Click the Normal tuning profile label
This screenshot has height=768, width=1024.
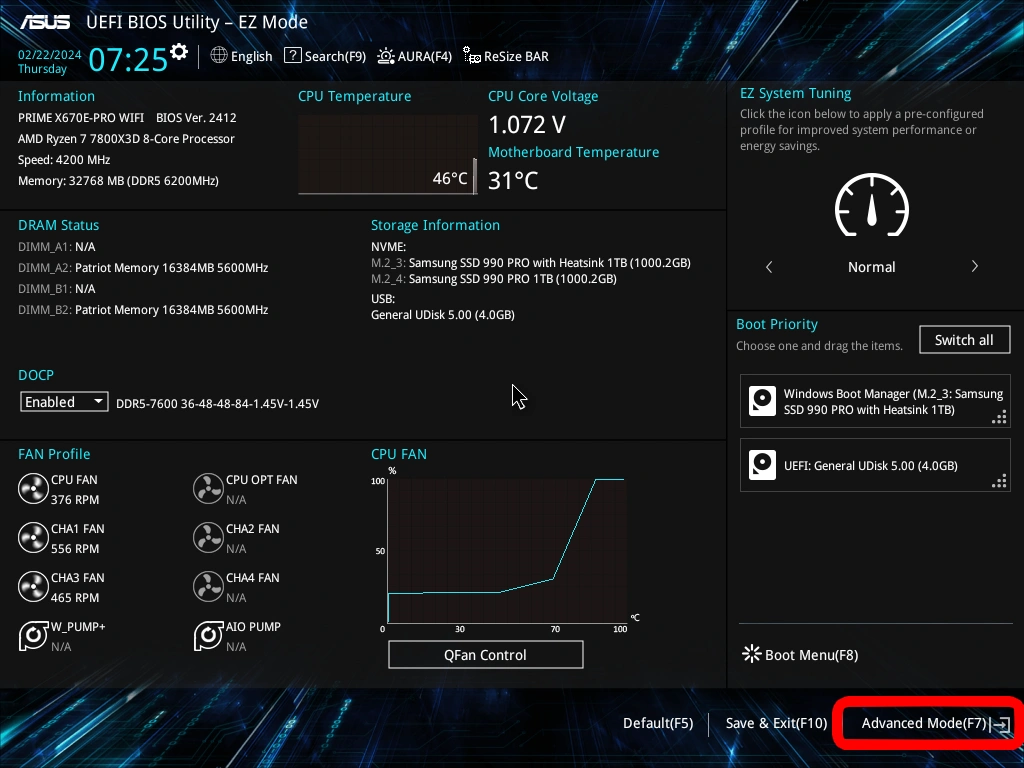coord(871,267)
